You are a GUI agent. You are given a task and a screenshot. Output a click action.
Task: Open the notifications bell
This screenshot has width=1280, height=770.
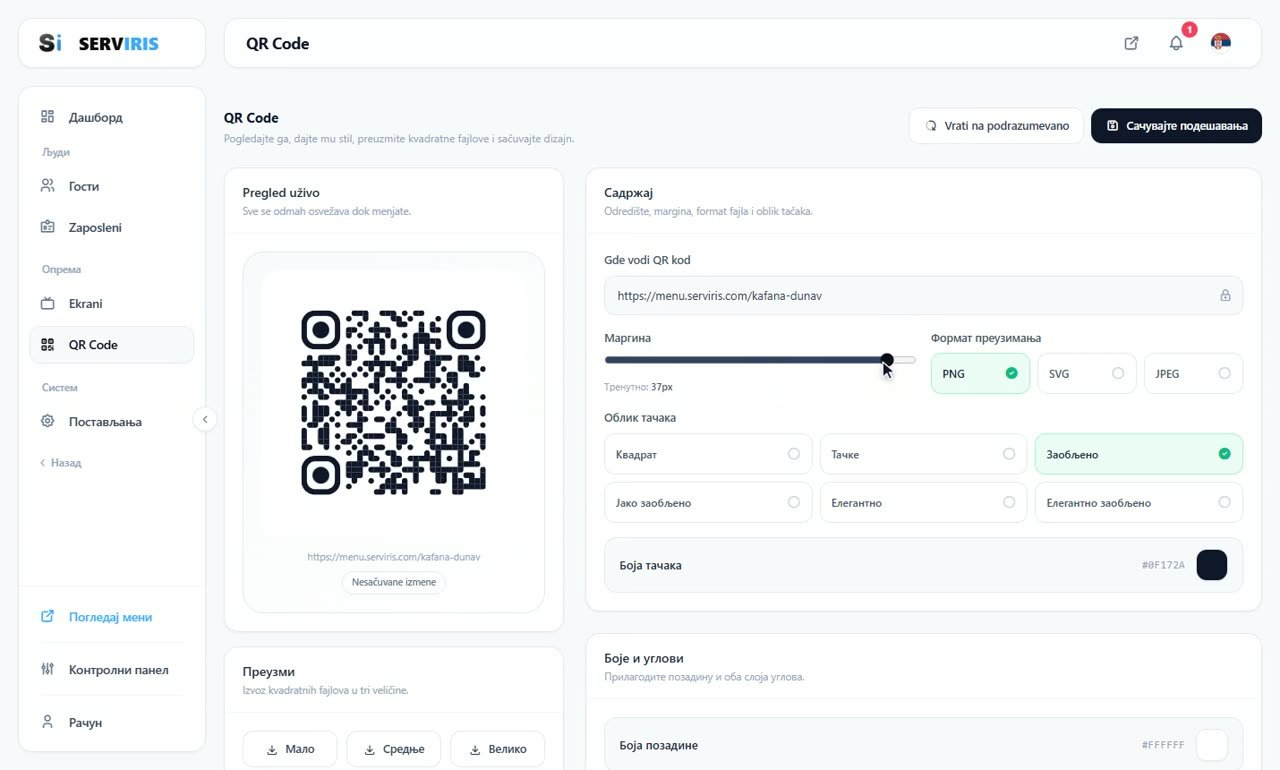tap(1176, 43)
